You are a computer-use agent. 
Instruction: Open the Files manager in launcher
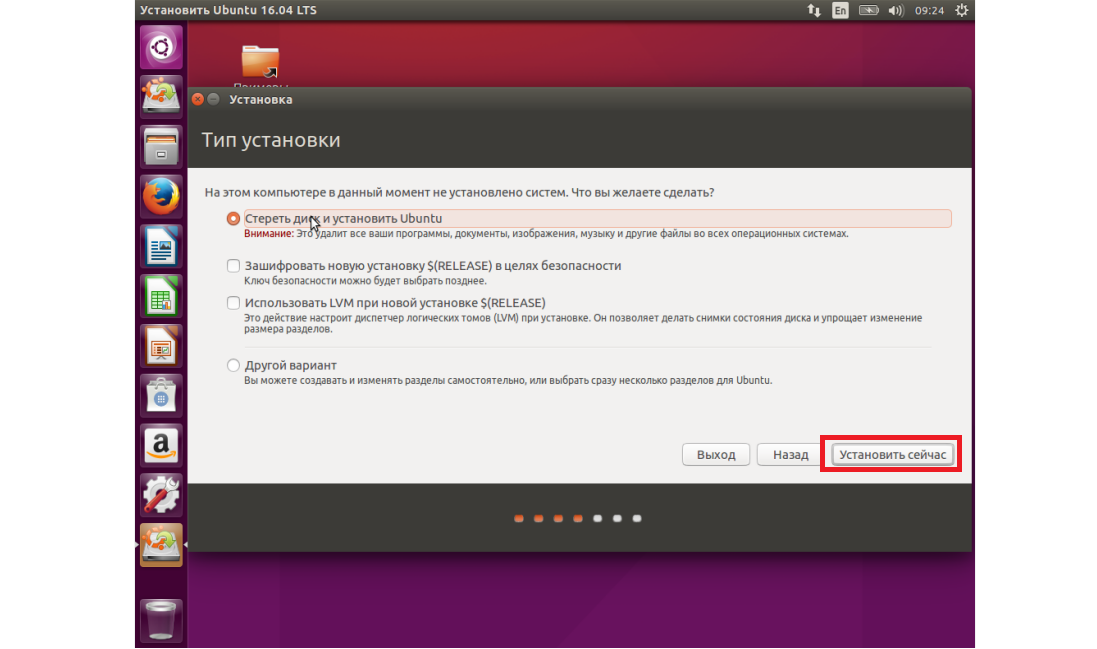(x=161, y=146)
